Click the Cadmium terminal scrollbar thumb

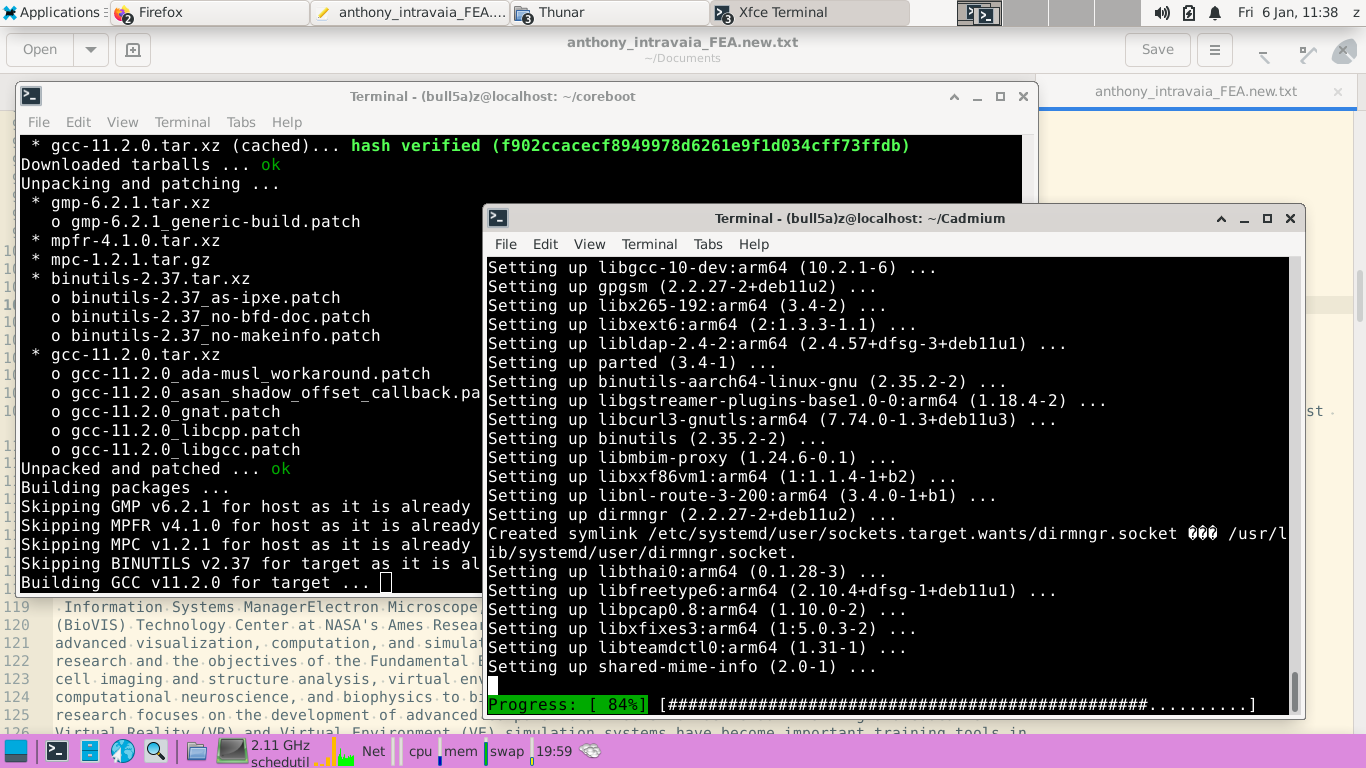click(x=1296, y=690)
